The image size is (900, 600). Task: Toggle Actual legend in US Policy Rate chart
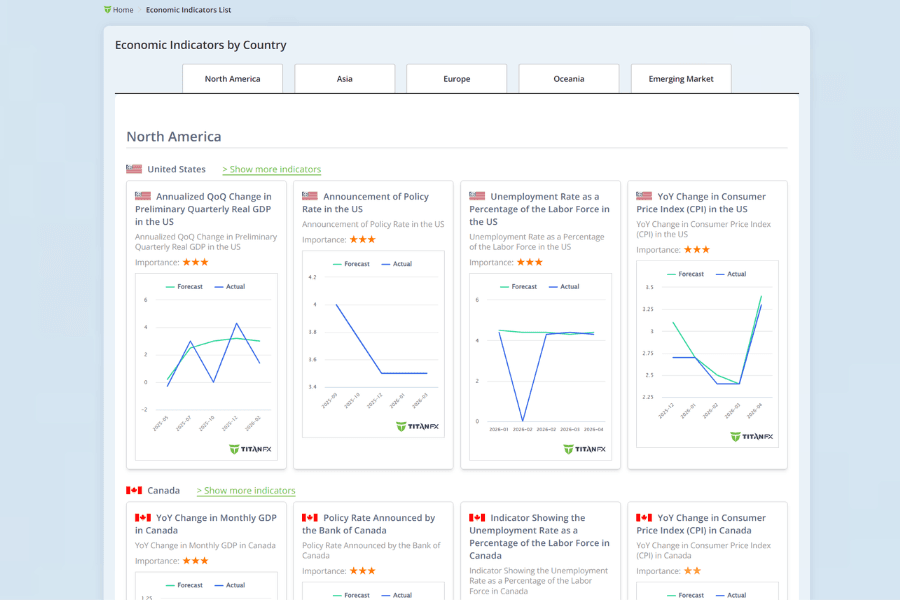[397, 264]
